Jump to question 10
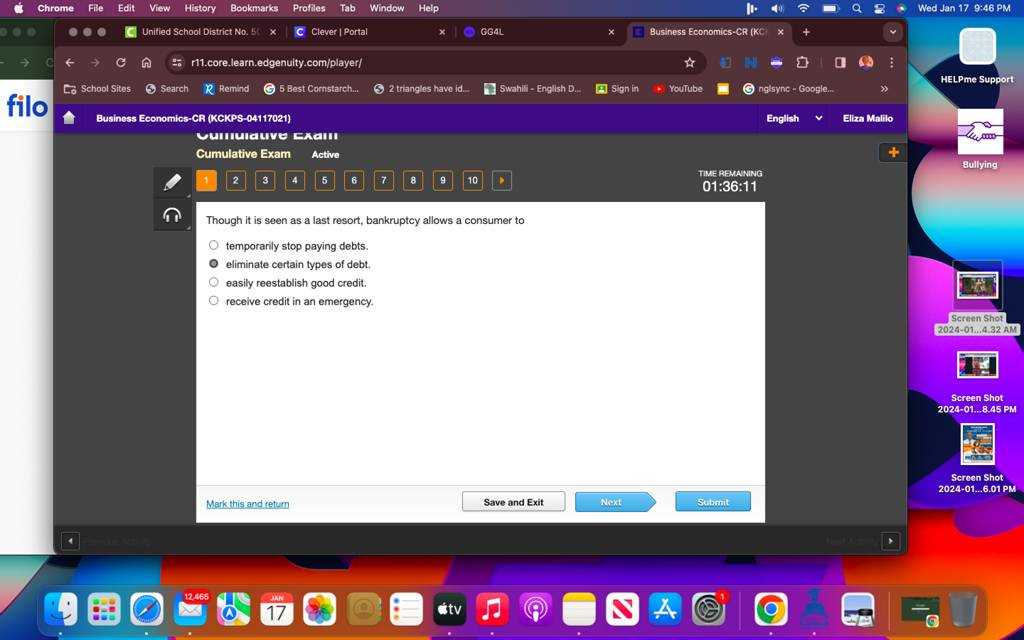Screen dimensions: 1024x640 472,180
